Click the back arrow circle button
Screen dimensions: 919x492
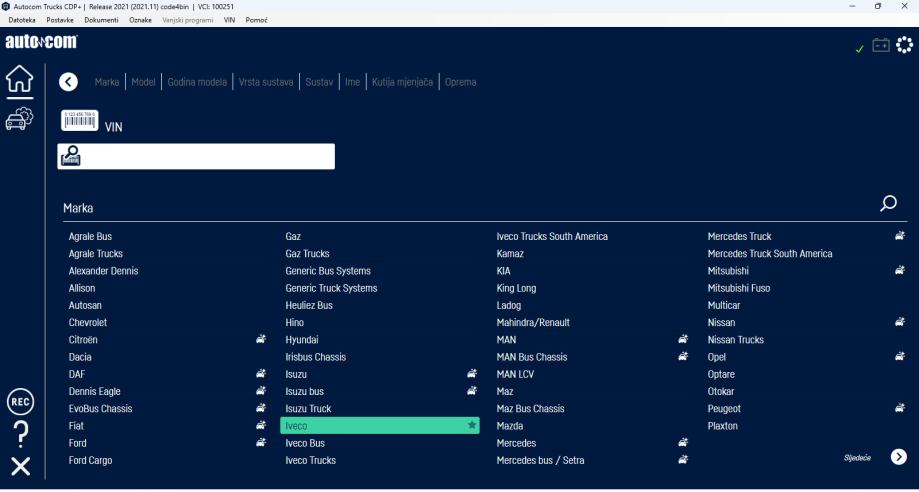[x=69, y=82]
